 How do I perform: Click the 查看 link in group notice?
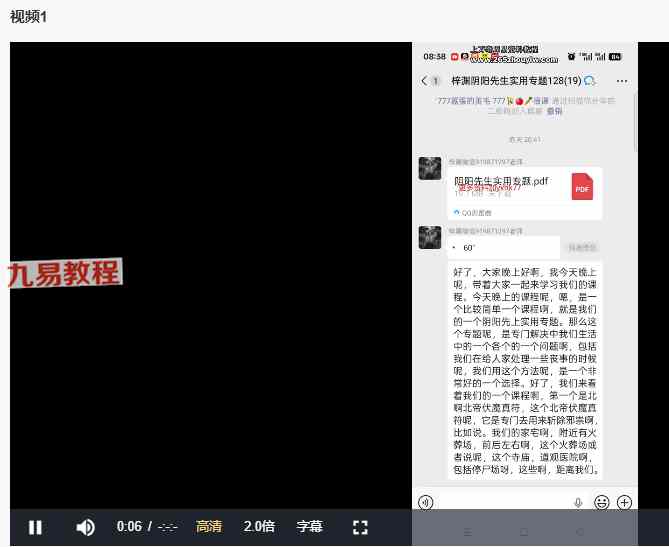[x=554, y=111]
